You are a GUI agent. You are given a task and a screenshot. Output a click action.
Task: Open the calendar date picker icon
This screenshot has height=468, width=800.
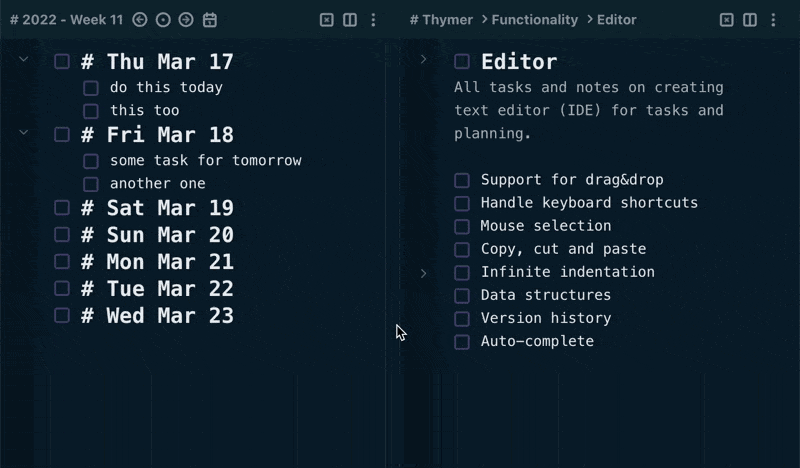coord(210,20)
